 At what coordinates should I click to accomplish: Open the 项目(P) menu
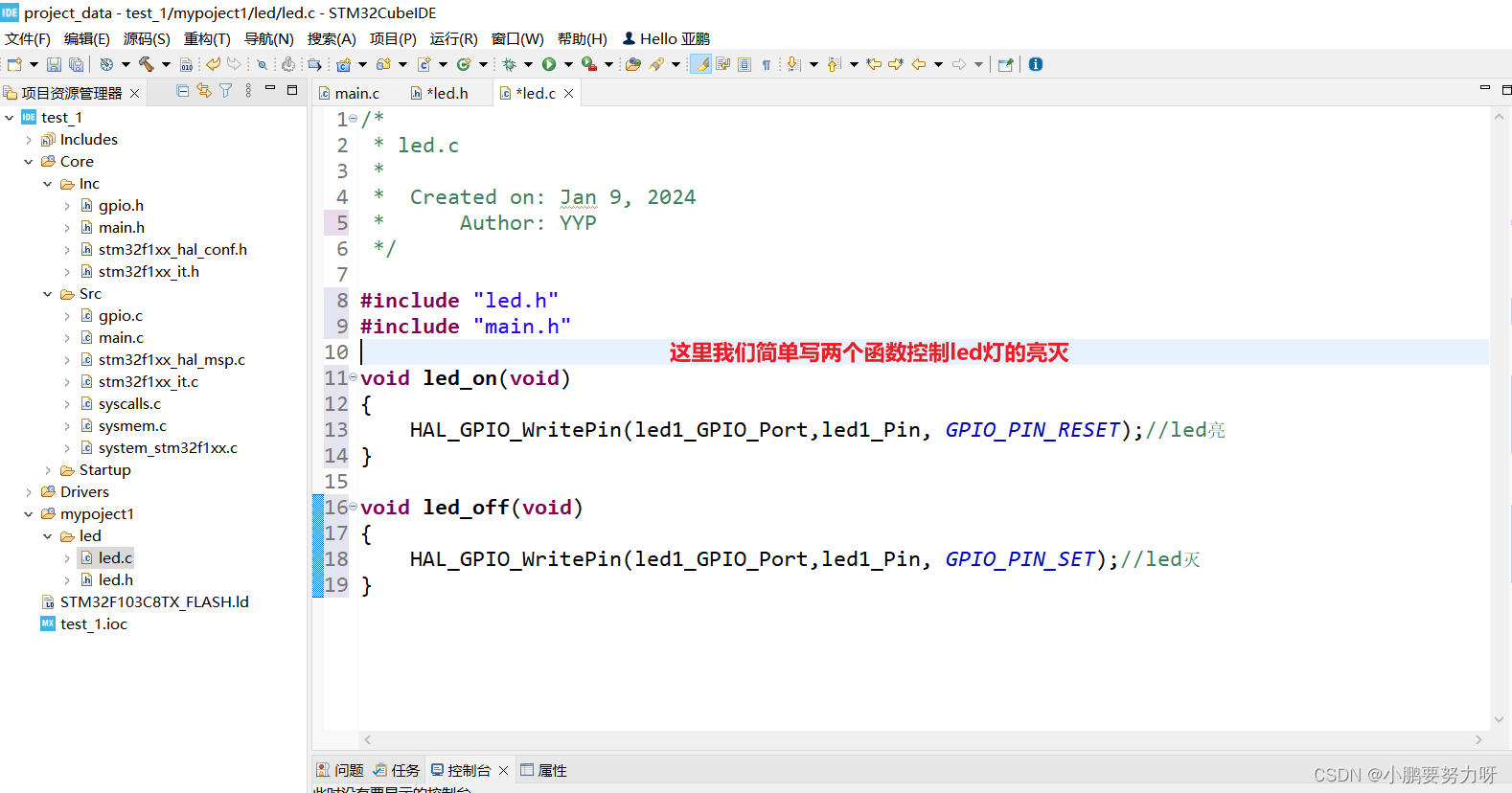pyautogui.click(x=393, y=39)
